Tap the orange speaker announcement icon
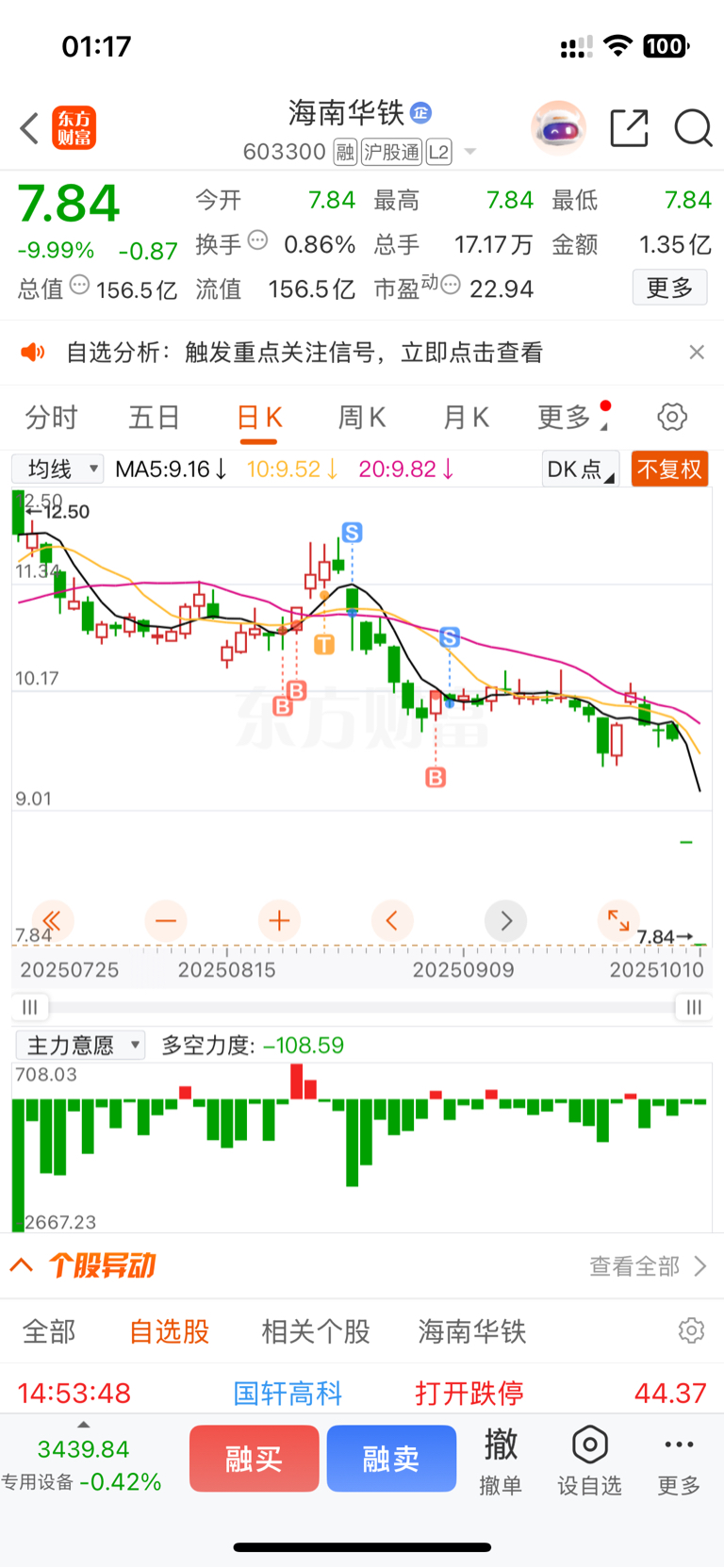 [x=33, y=353]
